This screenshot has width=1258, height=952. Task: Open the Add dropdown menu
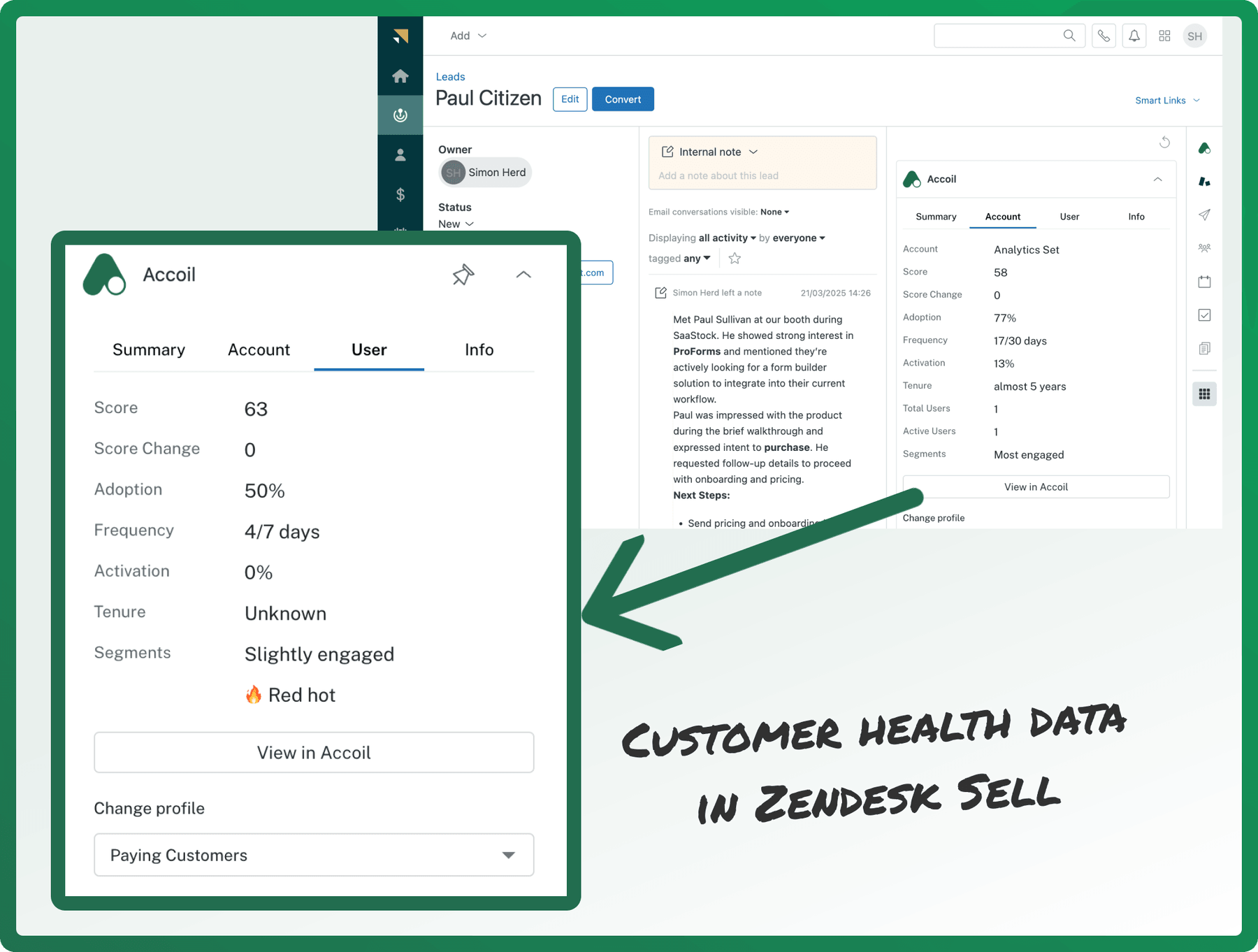[x=468, y=36]
